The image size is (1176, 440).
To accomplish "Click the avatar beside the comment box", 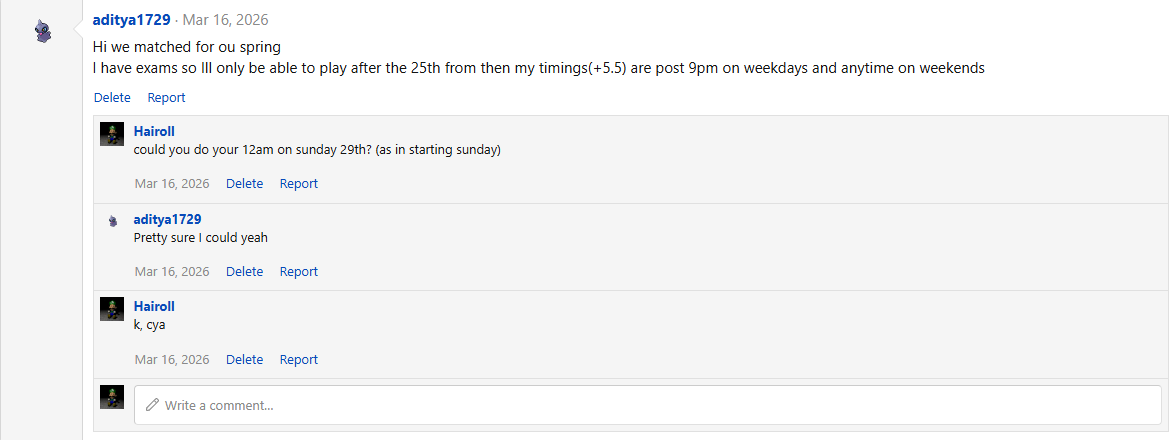I will [x=112, y=397].
